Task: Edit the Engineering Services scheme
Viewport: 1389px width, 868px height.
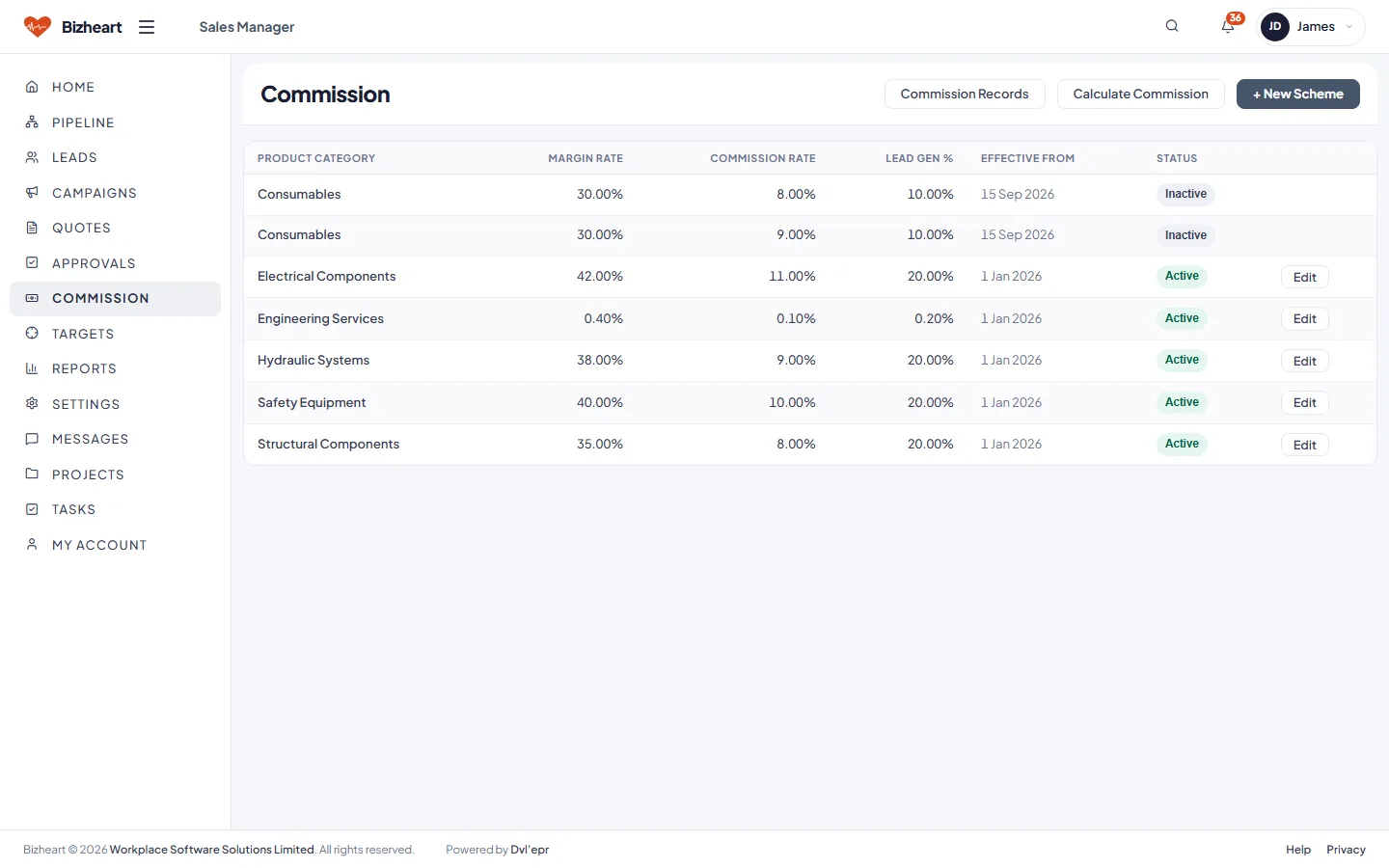Action: (x=1305, y=319)
